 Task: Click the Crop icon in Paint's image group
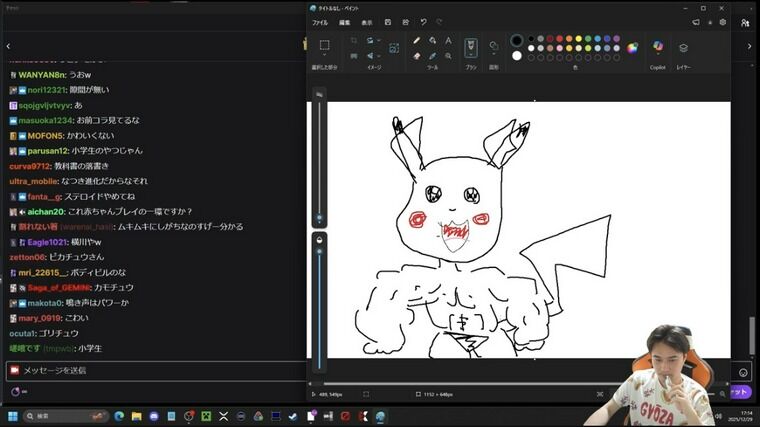(x=354, y=41)
